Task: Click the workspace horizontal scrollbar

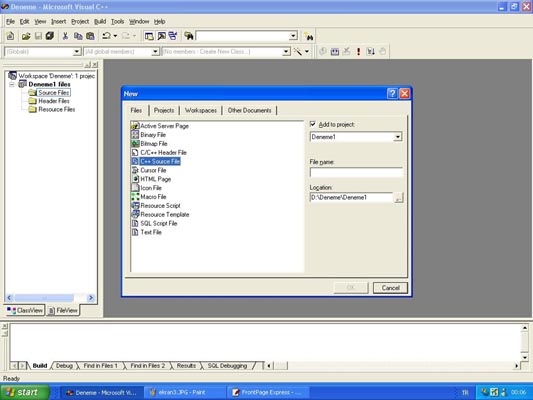Action: pos(50,298)
